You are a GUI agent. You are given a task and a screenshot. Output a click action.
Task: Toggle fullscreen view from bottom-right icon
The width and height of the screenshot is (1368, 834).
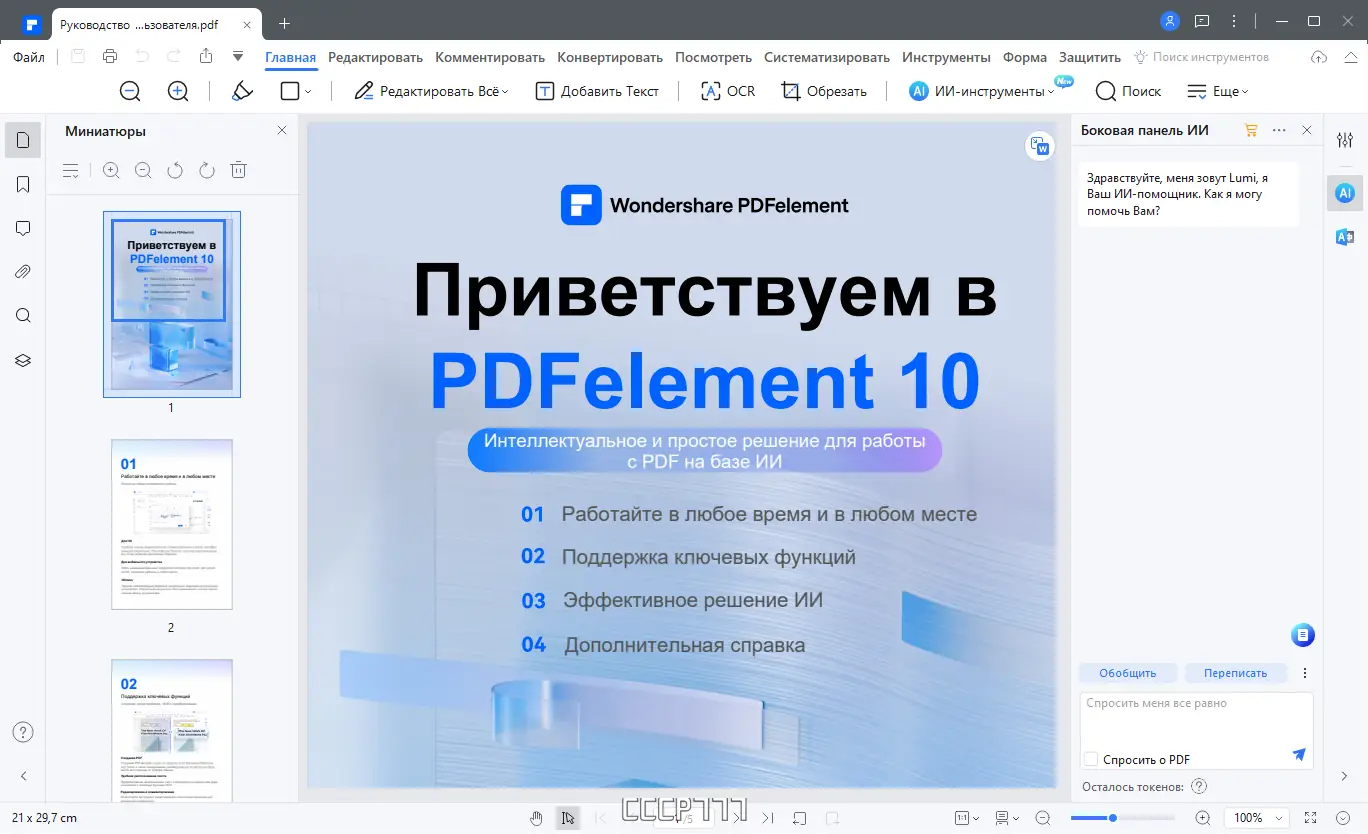[x=1312, y=817]
